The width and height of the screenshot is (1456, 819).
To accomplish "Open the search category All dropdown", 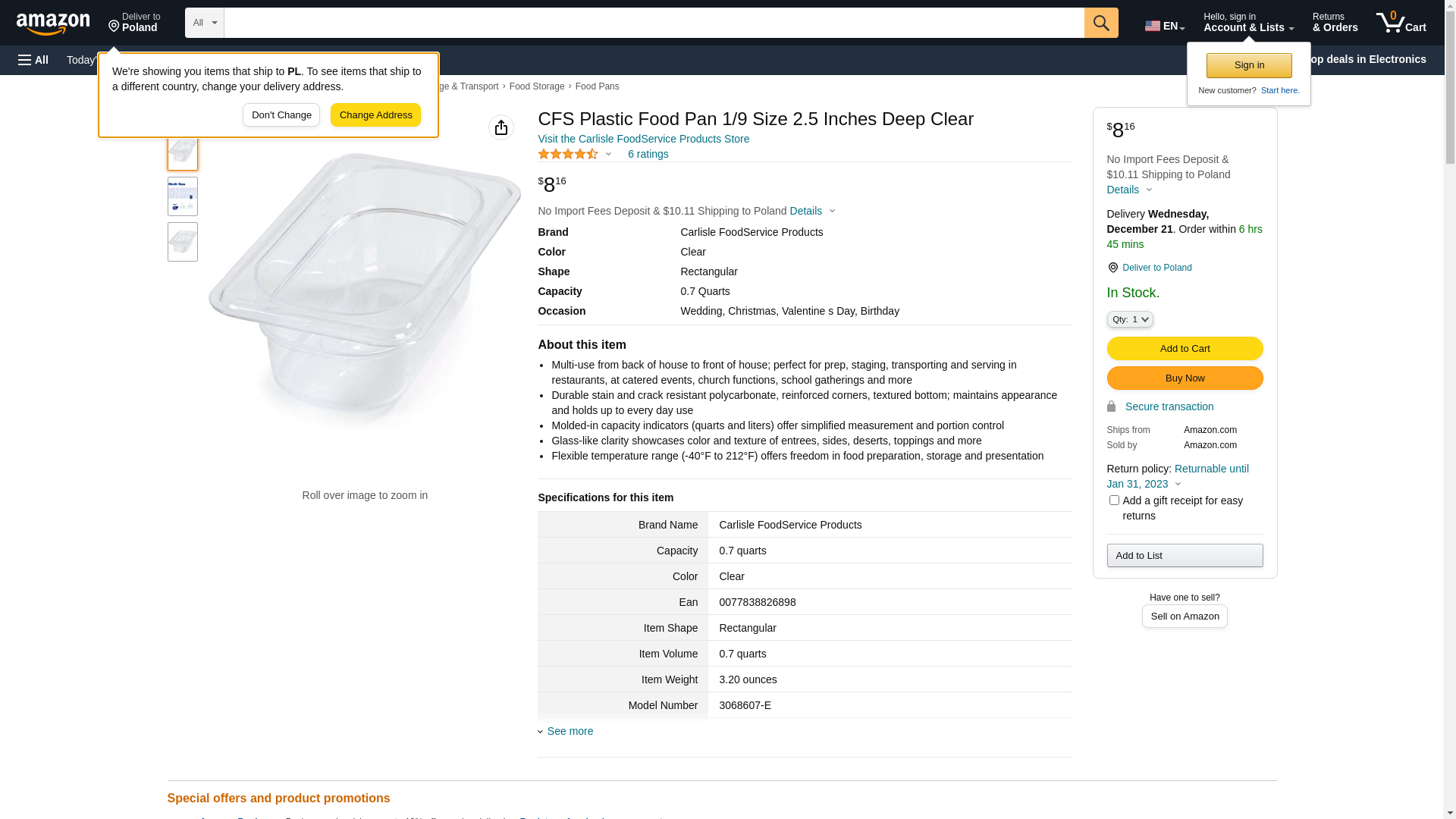I will 205,23.
